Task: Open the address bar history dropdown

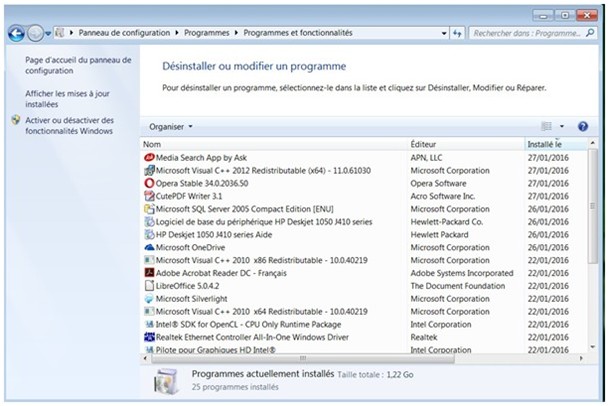Action: pyautogui.click(x=440, y=33)
